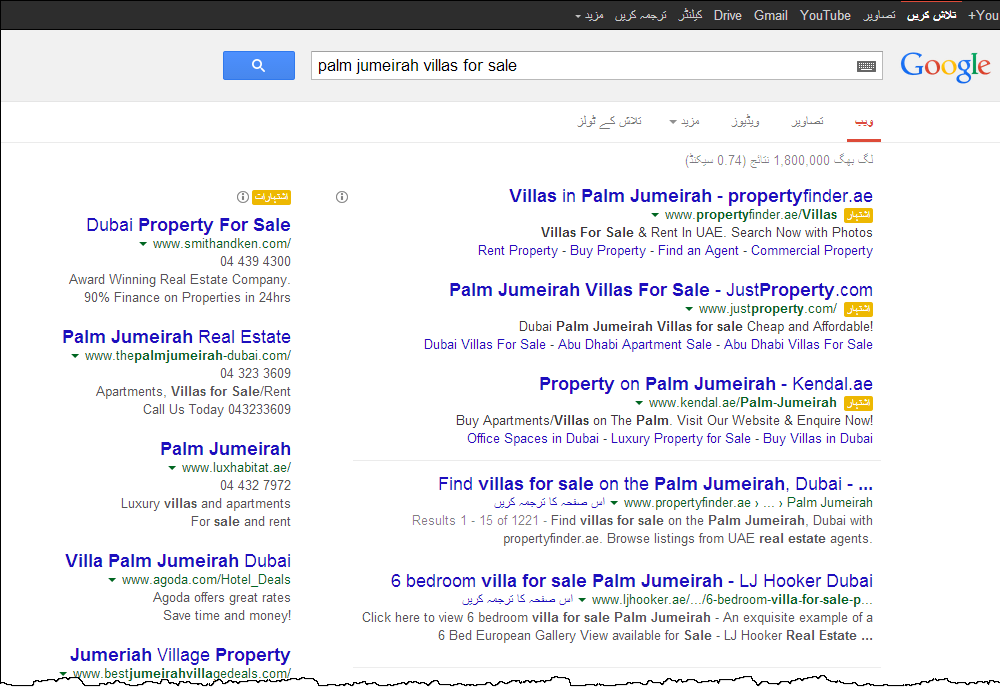This screenshot has height=688, width=1000.
Task: Open کیلنڈر (Calendar) in the top bar
Action: tap(690, 15)
